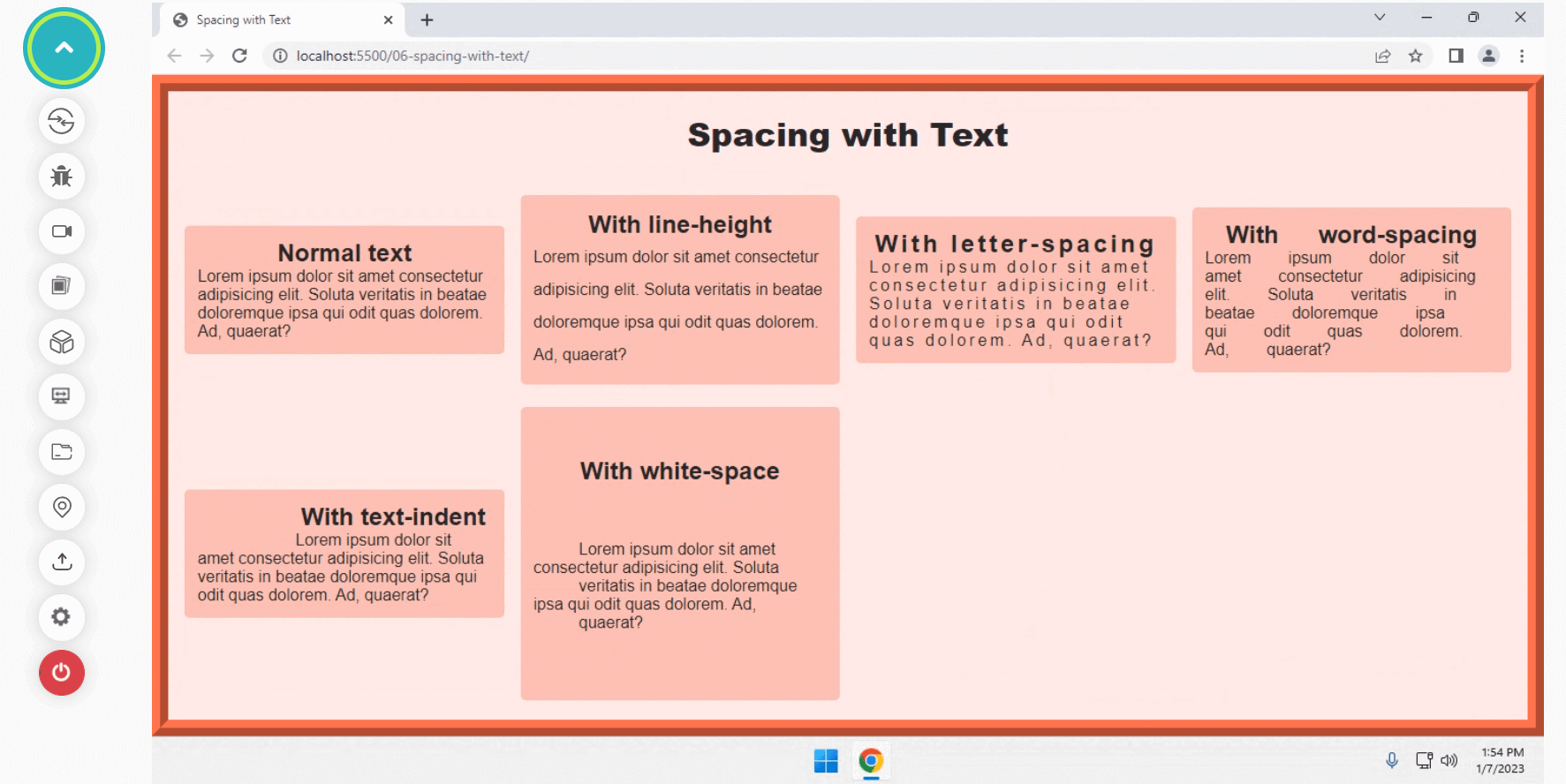Open the Chrome three-dot menu
This screenshot has height=784, width=1566.
(x=1522, y=56)
